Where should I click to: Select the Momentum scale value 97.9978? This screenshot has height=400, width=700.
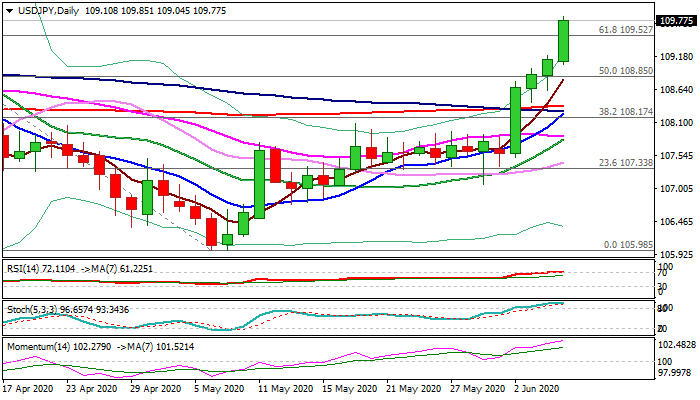tap(675, 373)
